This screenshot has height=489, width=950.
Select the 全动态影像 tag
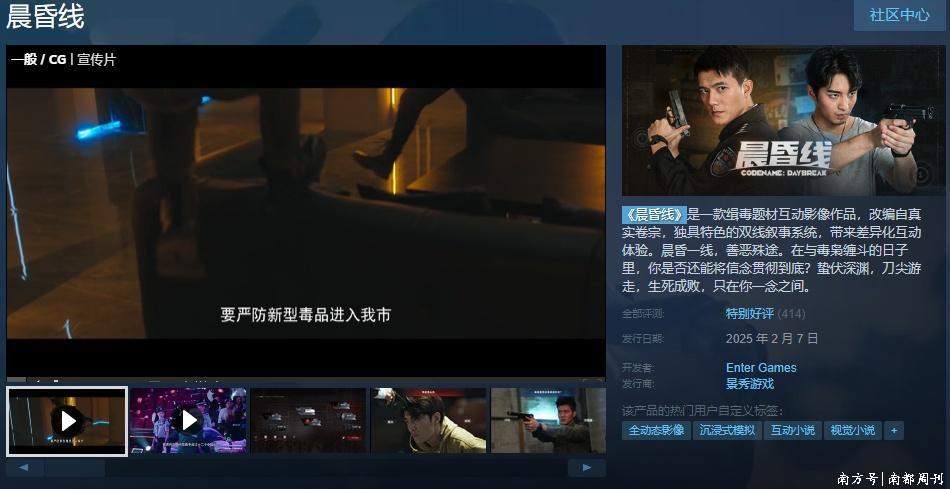(656, 431)
